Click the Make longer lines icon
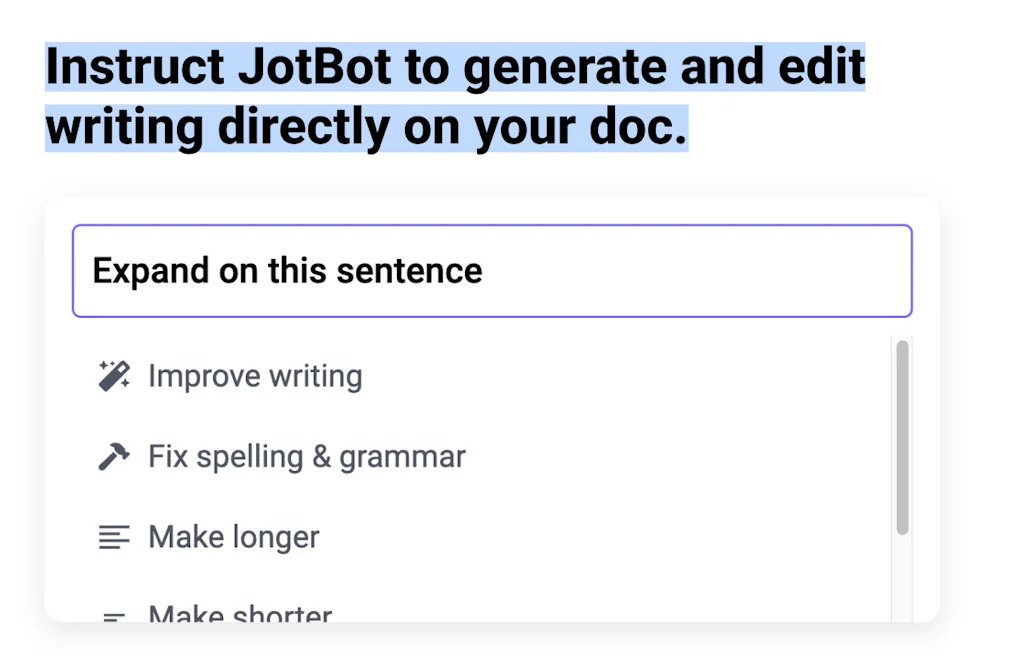Image resolution: width=1024 pixels, height=666 pixels. [113, 537]
